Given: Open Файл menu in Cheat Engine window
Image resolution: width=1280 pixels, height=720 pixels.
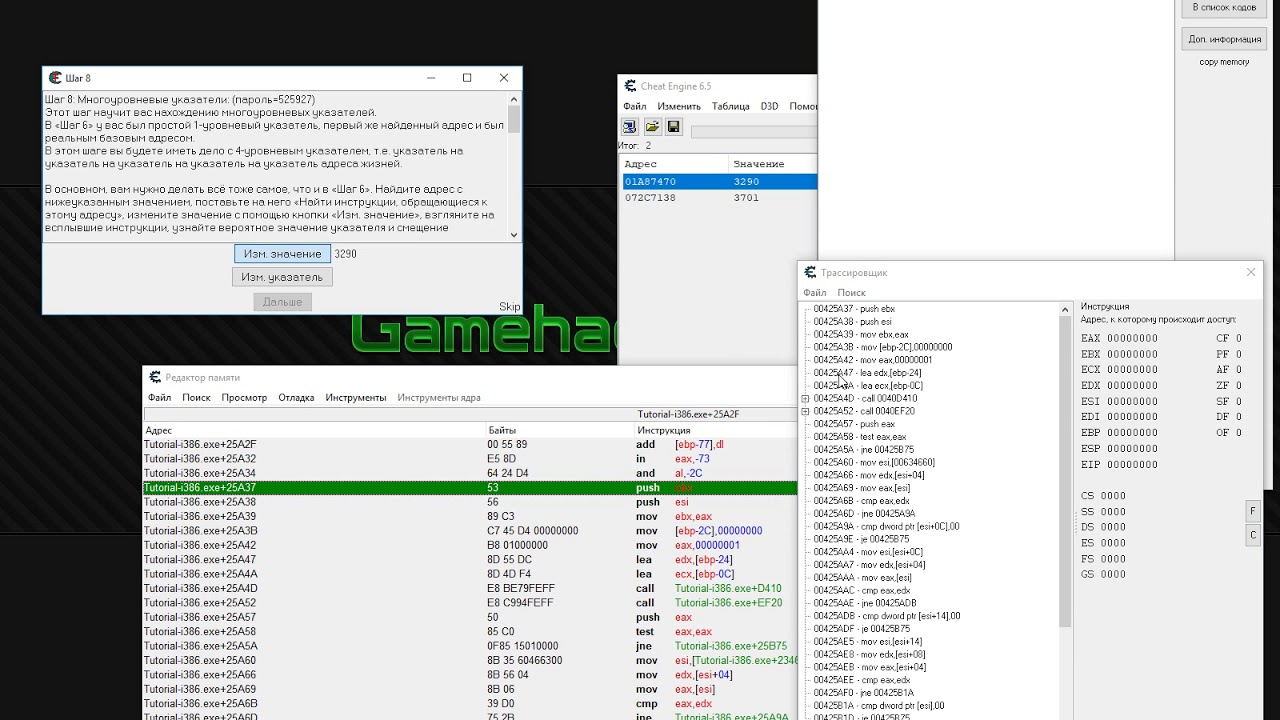Looking at the screenshot, I should tap(634, 106).
